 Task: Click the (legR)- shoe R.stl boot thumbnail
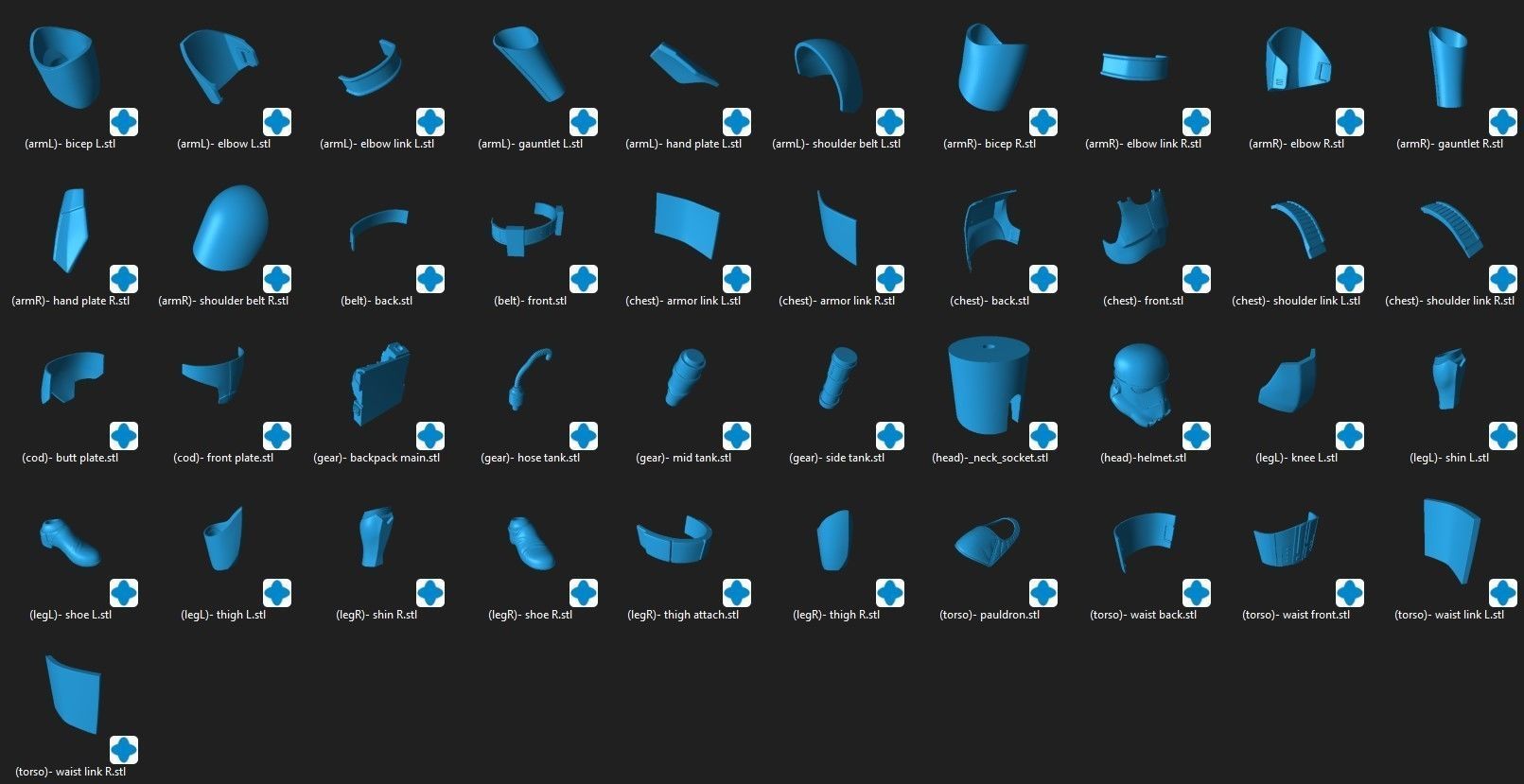coord(530,543)
